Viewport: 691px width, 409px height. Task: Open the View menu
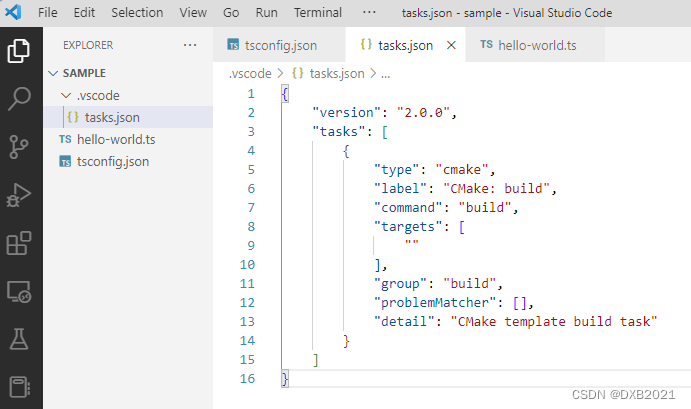point(193,12)
